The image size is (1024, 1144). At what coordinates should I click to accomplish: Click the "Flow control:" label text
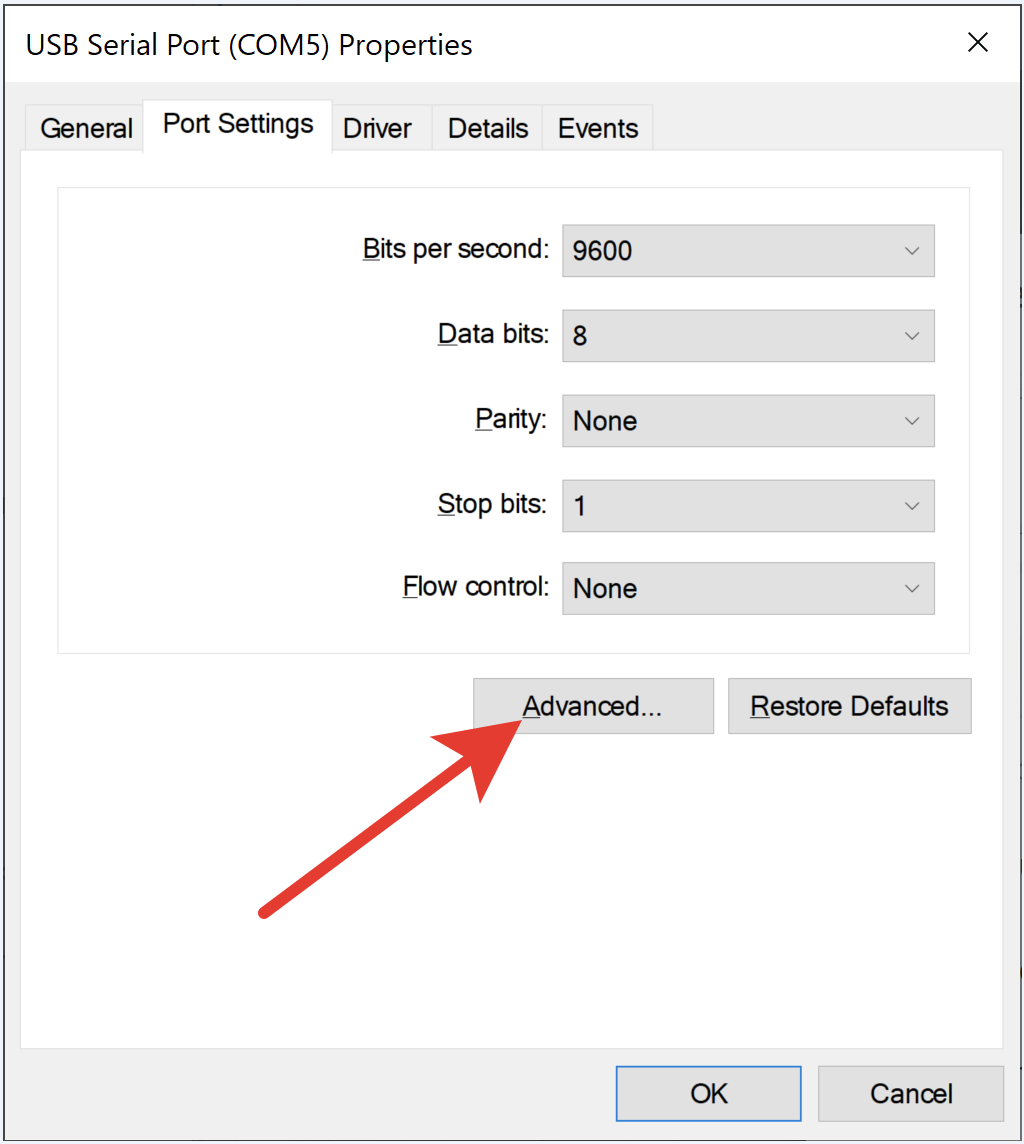tap(476, 587)
